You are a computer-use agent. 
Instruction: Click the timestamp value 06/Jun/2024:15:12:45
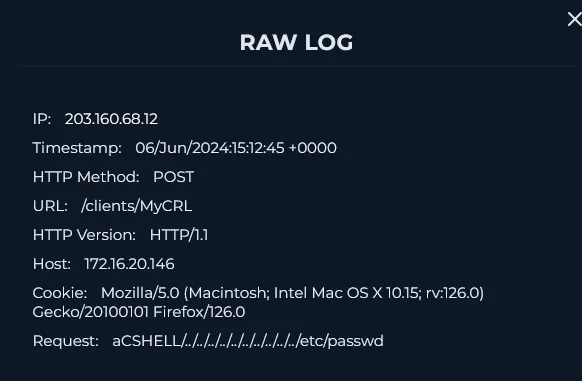(210, 148)
